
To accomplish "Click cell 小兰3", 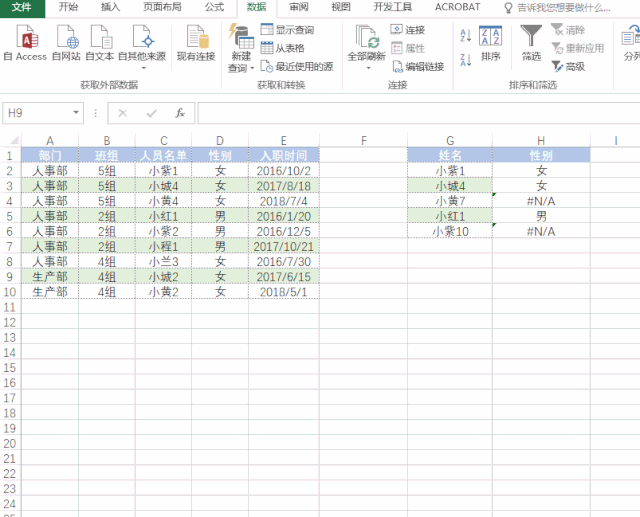I will [163, 262].
